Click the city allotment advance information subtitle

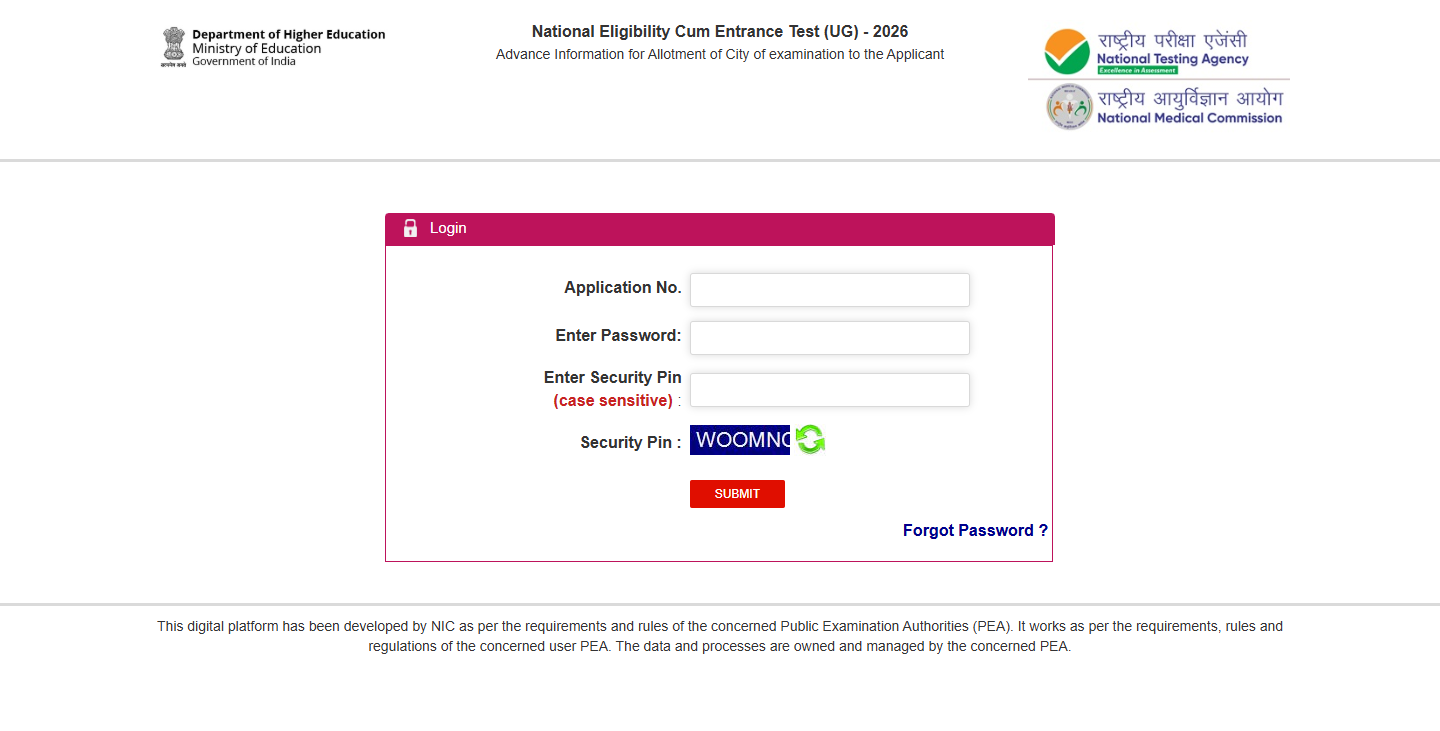coord(720,54)
